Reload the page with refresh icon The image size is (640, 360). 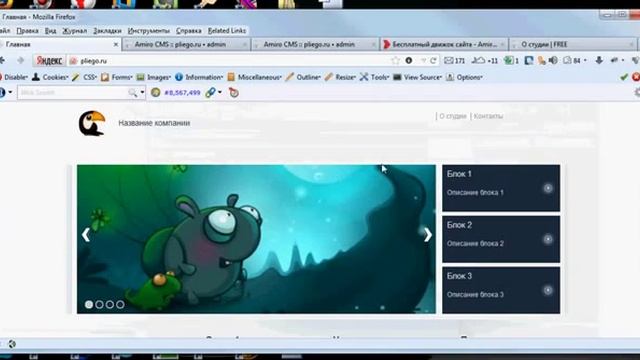(433, 60)
